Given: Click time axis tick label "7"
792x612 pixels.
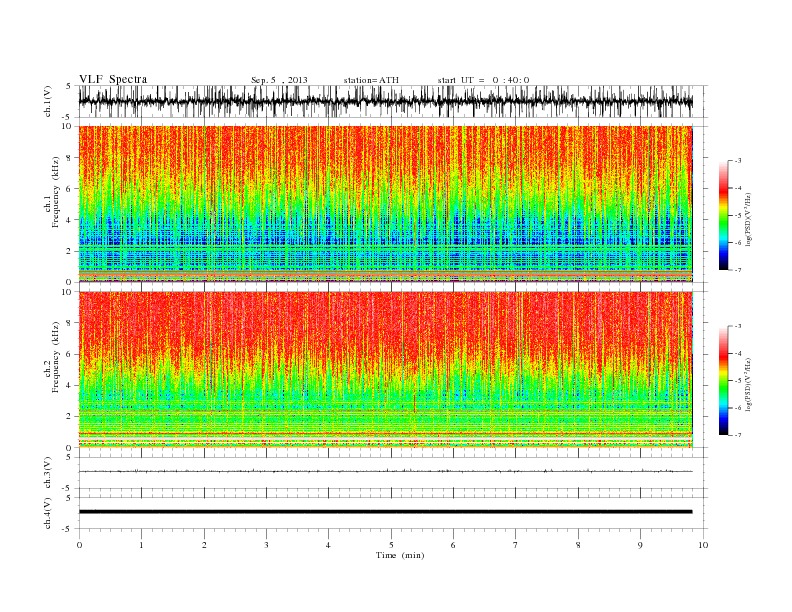Looking at the screenshot, I should coord(516,545).
